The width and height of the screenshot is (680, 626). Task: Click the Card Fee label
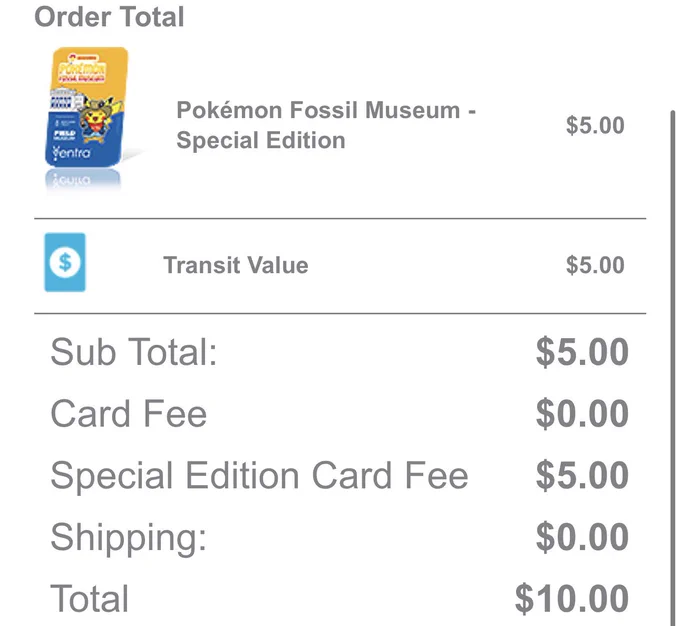(x=128, y=413)
